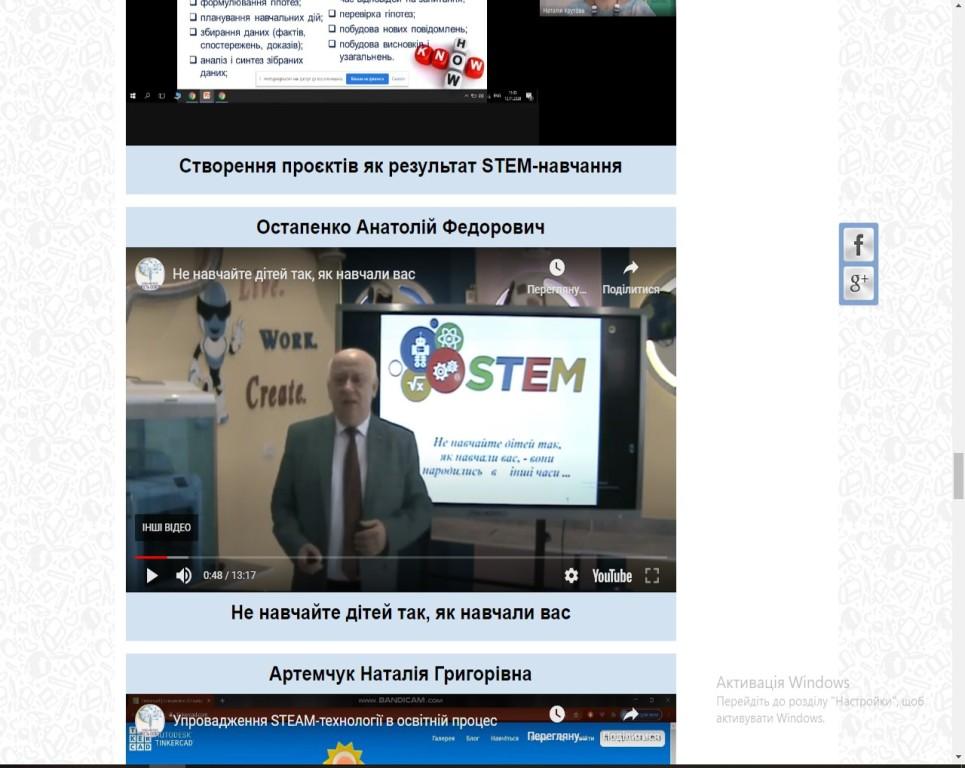Click the top video slide thumbnail
The image size is (965, 768).
332,44
